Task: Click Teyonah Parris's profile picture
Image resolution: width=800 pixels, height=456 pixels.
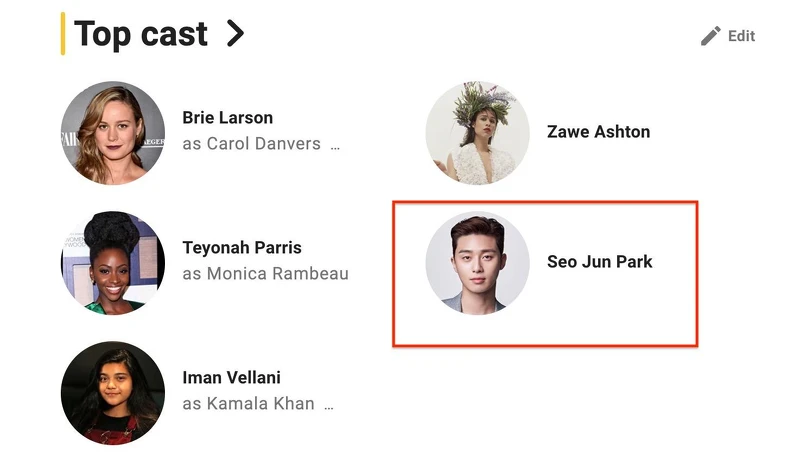Action: 113,262
